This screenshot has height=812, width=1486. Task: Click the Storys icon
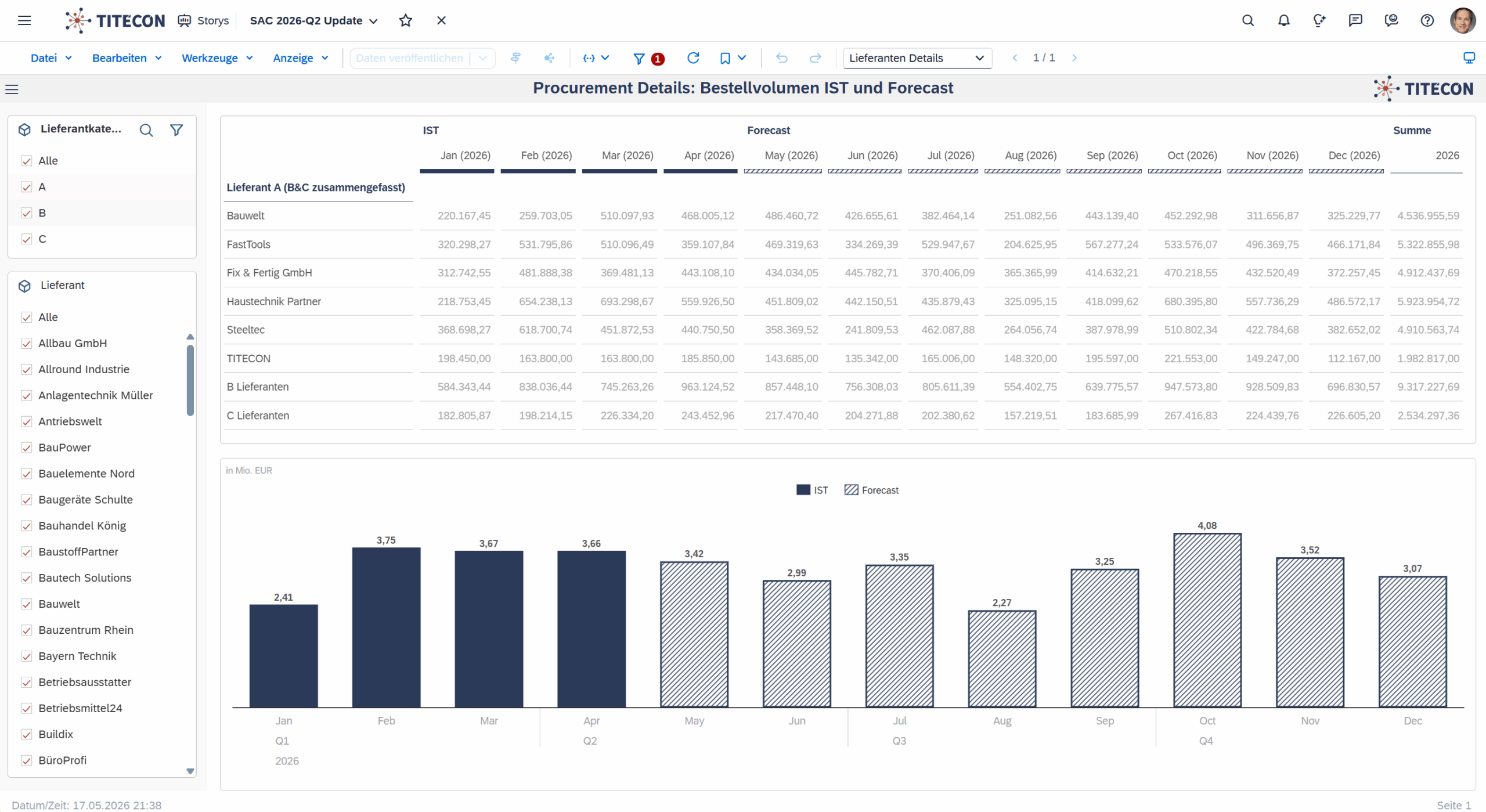pos(185,21)
